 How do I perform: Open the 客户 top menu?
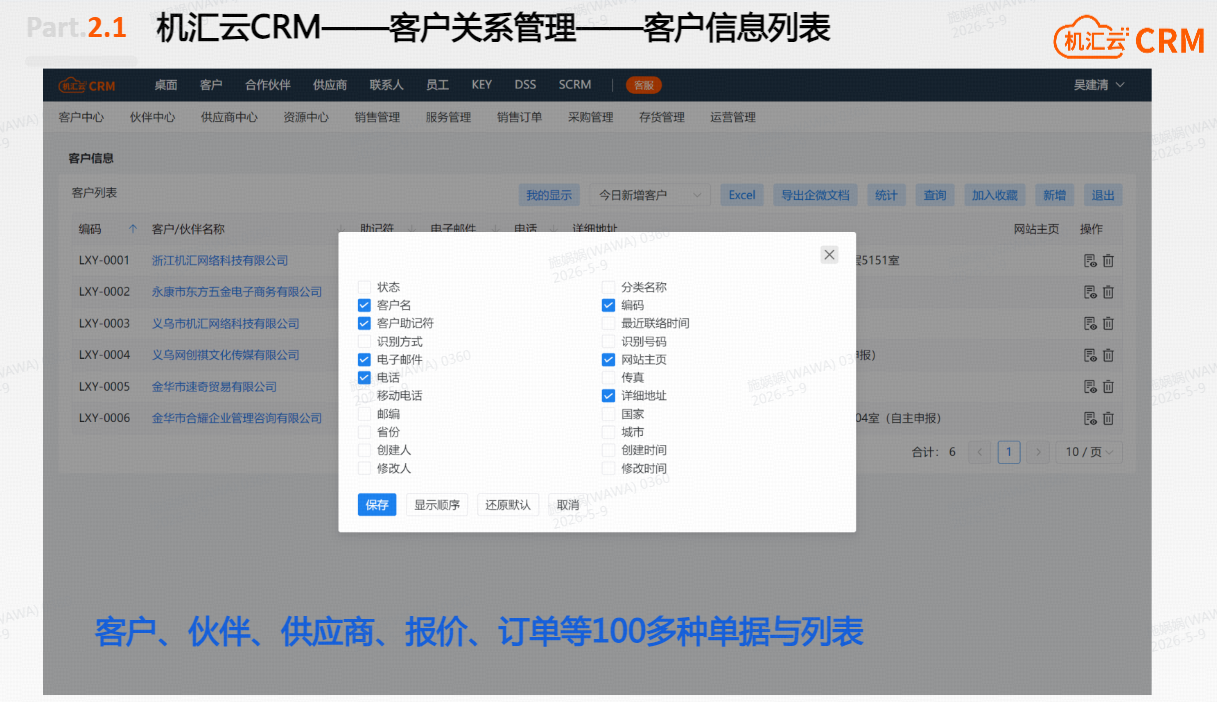click(x=211, y=85)
